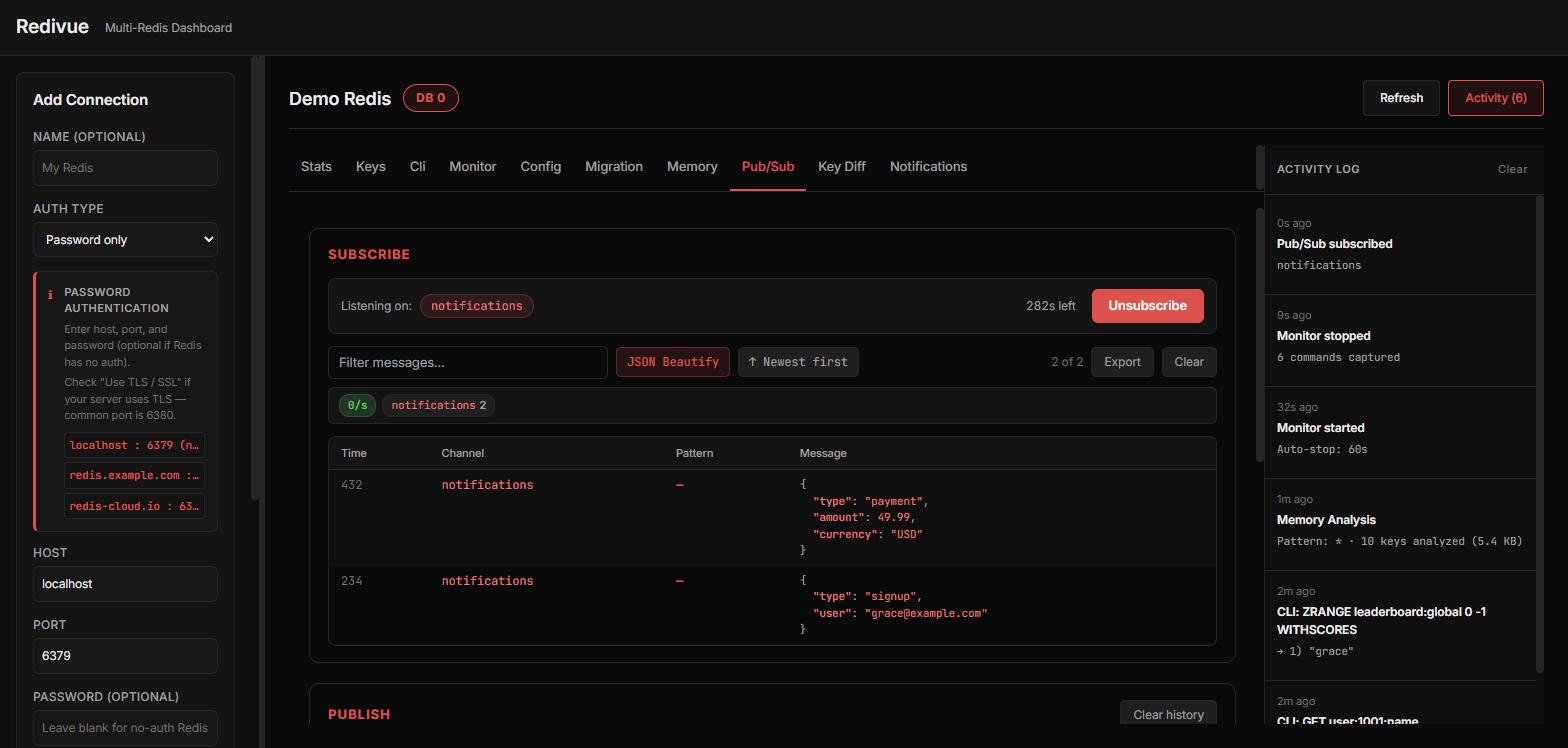Click the Redivue logo title

click(x=52, y=27)
